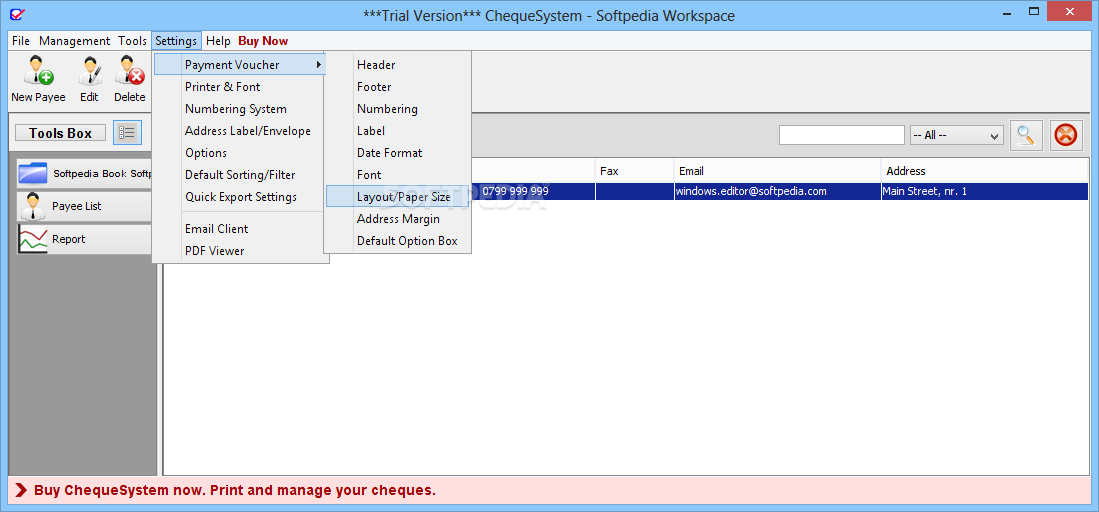Select PDF Viewer setting
The image size is (1099, 512).
coord(240,250)
